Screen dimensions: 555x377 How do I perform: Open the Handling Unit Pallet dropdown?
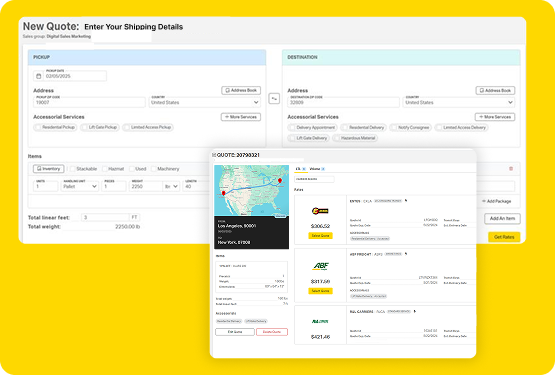point(80,186)
